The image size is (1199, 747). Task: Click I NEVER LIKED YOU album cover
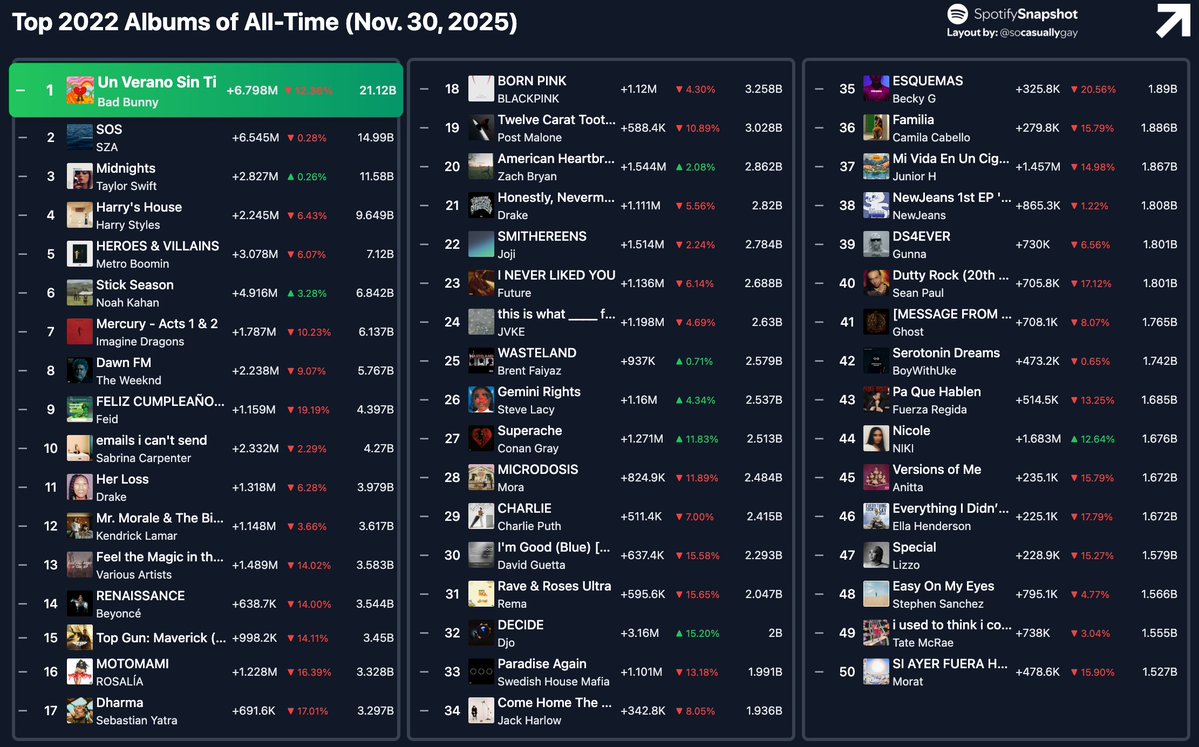tap(481, 283)
